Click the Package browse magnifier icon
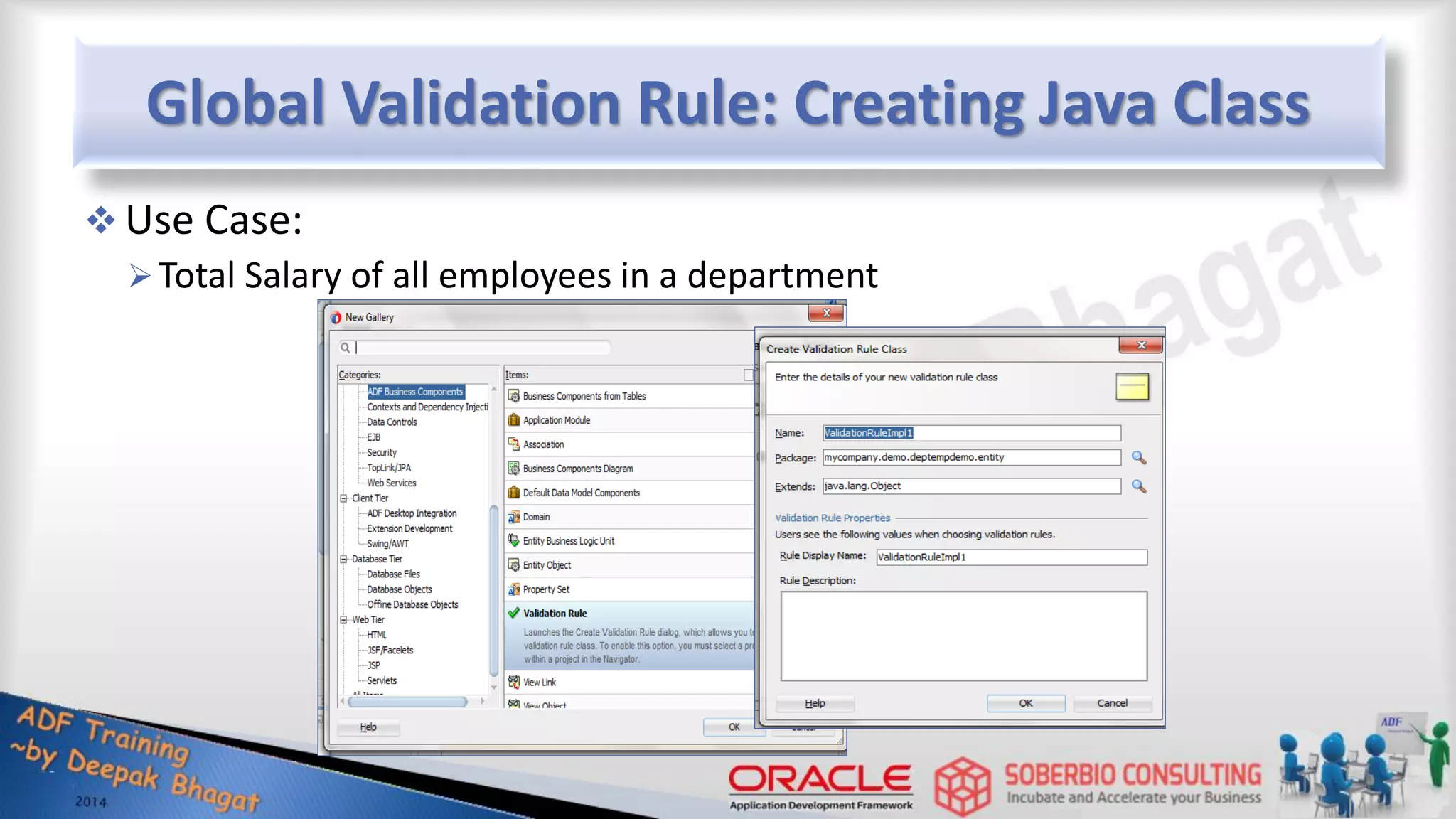This screenshot has width=1456, height=819. [x=1139, y=458]
